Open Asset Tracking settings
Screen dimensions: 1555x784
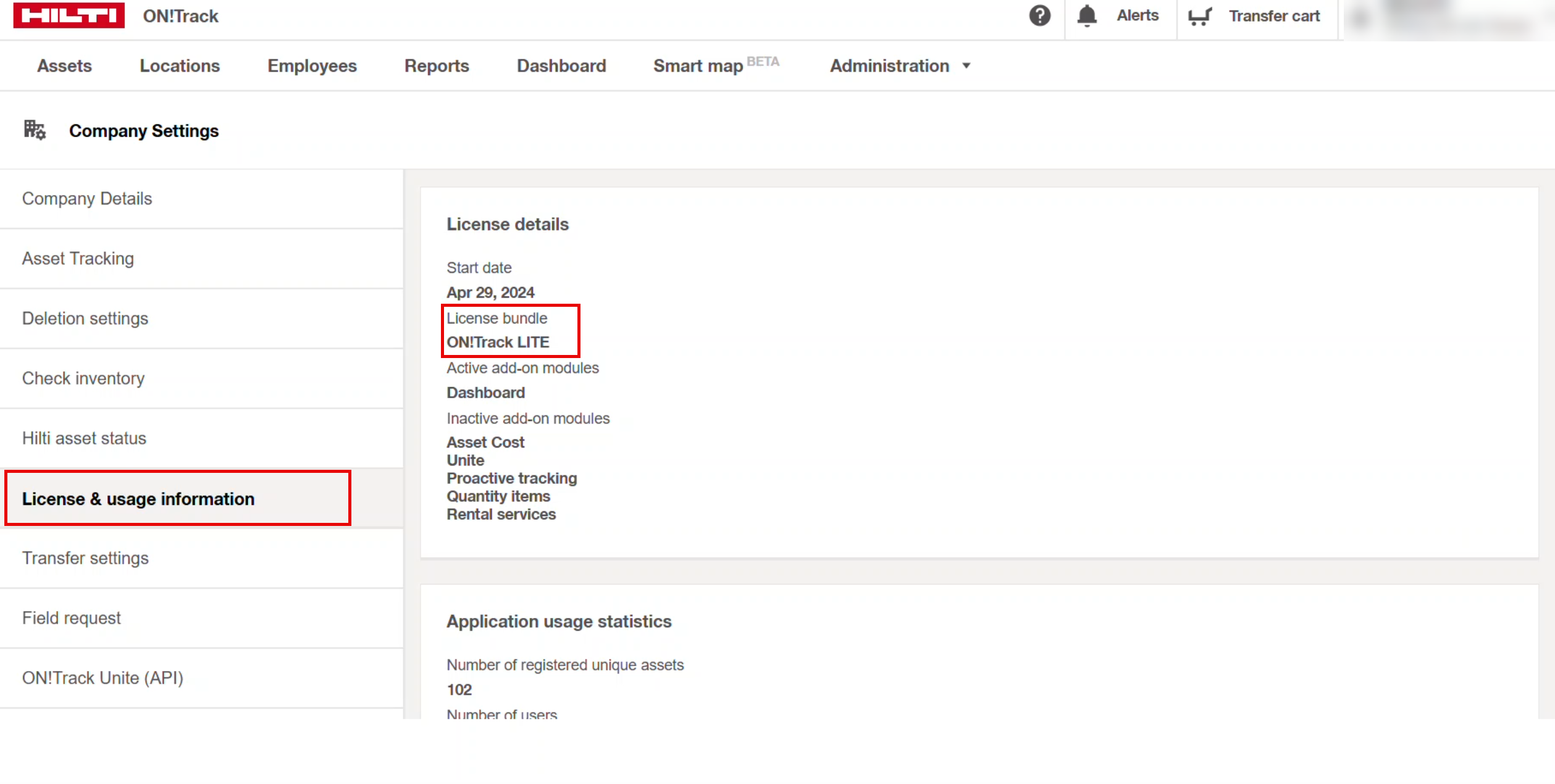point(78,259)
